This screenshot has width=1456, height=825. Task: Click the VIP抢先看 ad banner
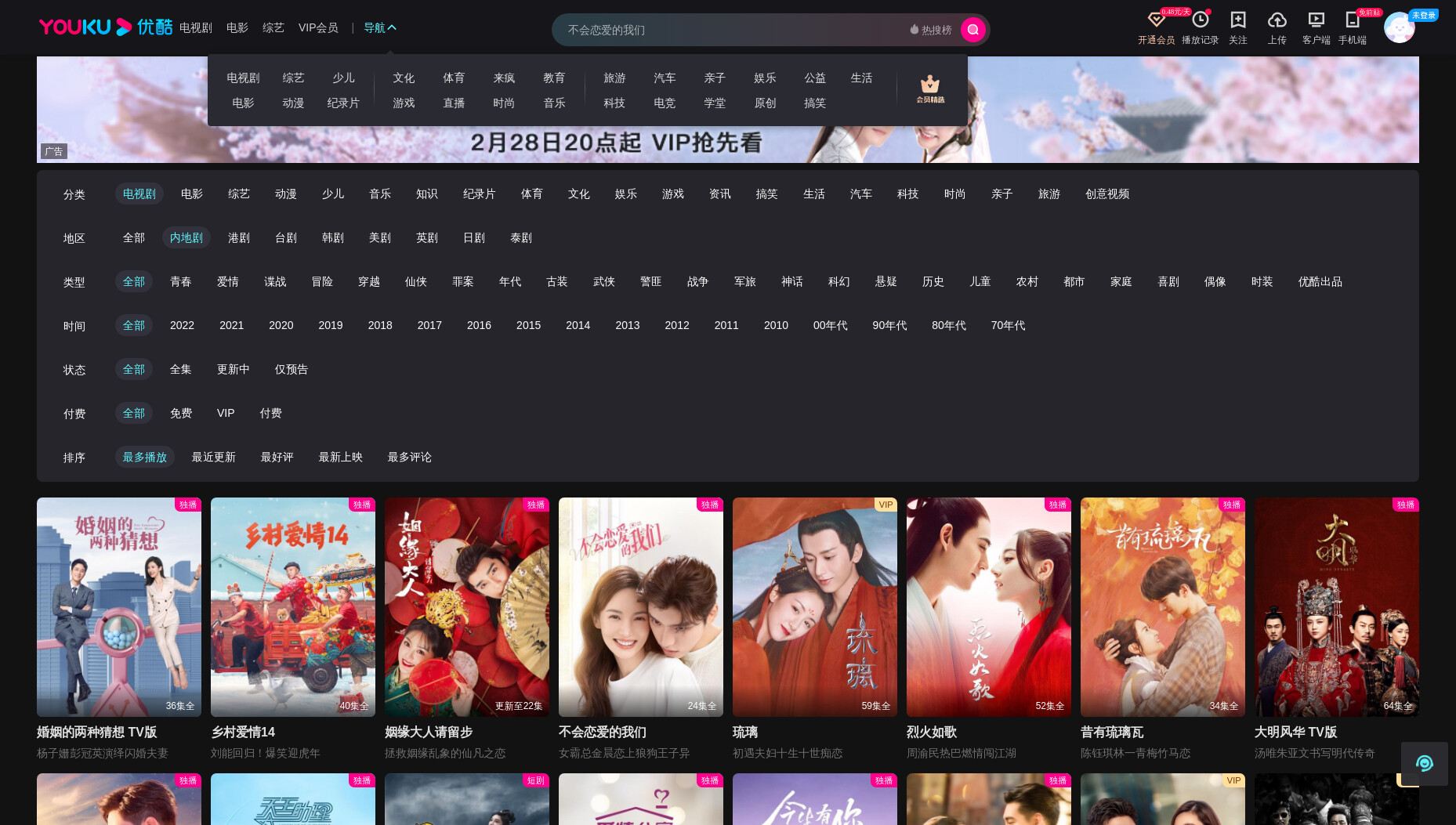(727, 143)
